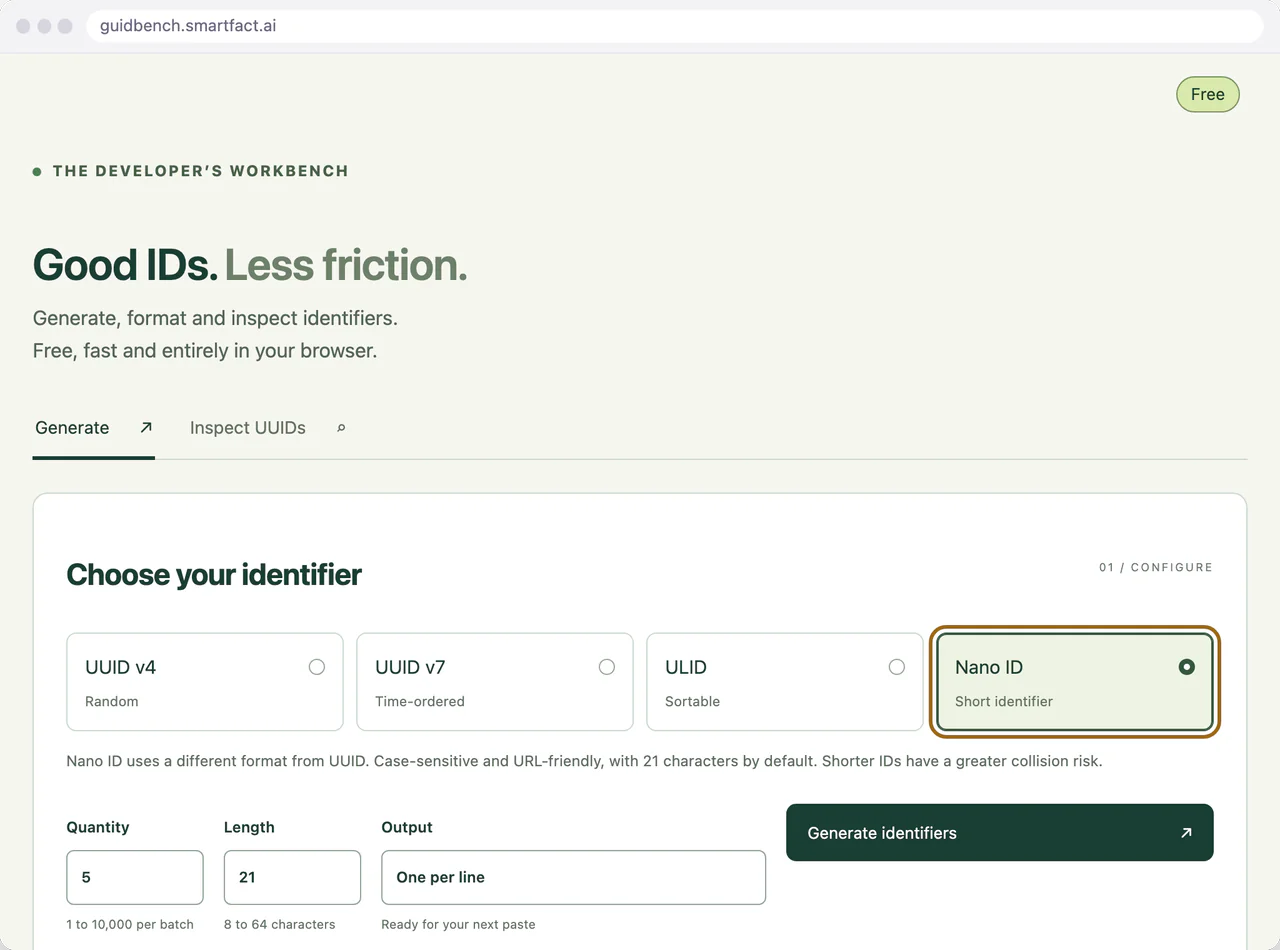Focus the Length input field
This screenshot has width=1280, height=950.
[292, 877]
